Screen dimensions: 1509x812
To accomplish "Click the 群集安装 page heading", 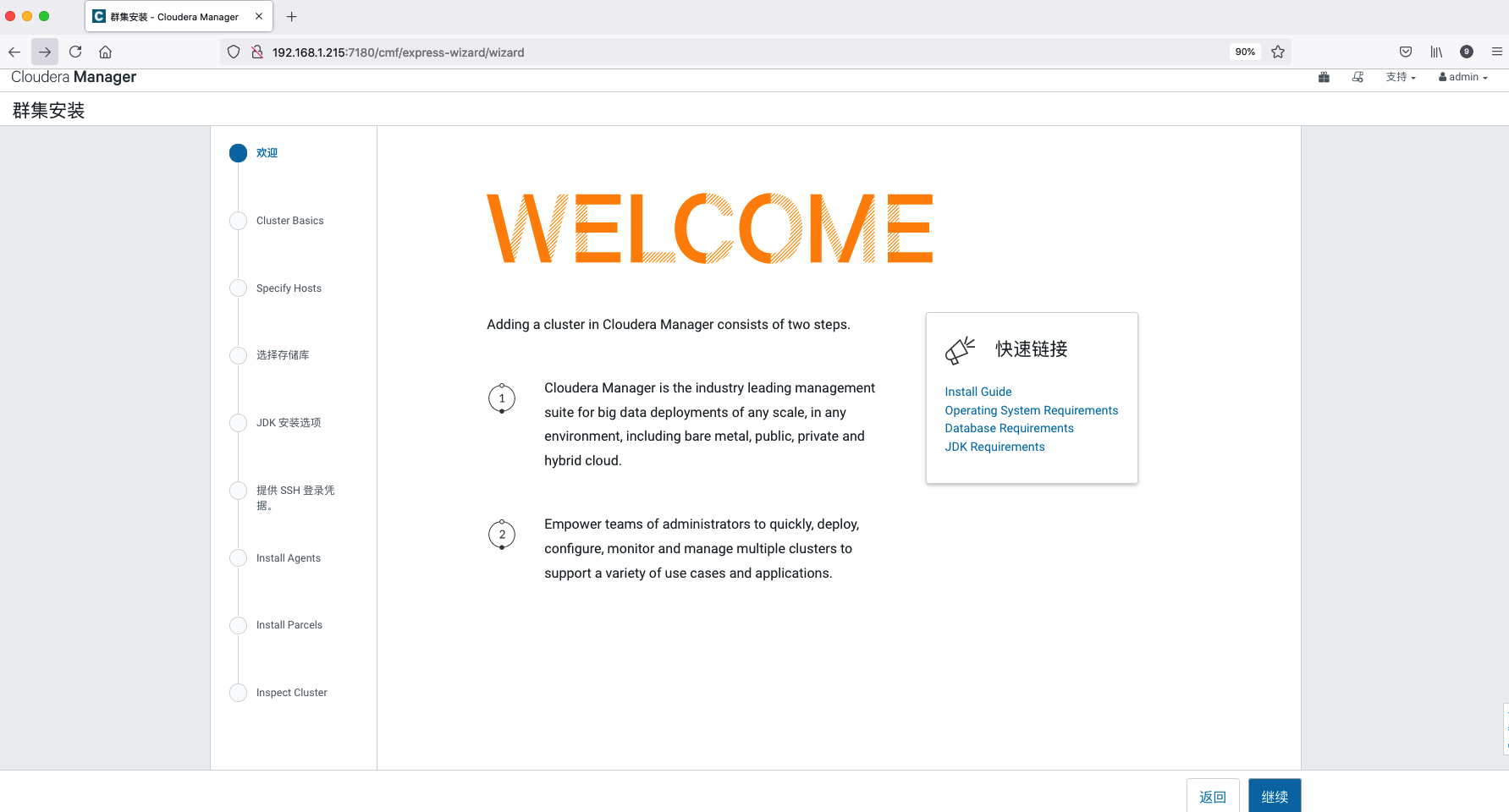I will coord(48,111).
